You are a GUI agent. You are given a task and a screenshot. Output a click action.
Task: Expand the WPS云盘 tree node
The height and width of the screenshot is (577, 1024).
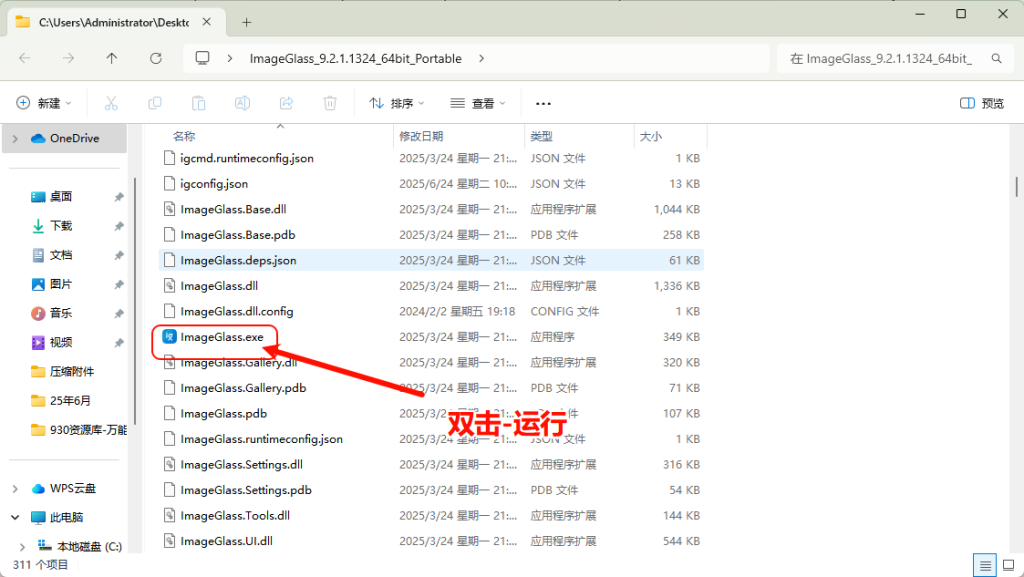[x=15, y=489]
